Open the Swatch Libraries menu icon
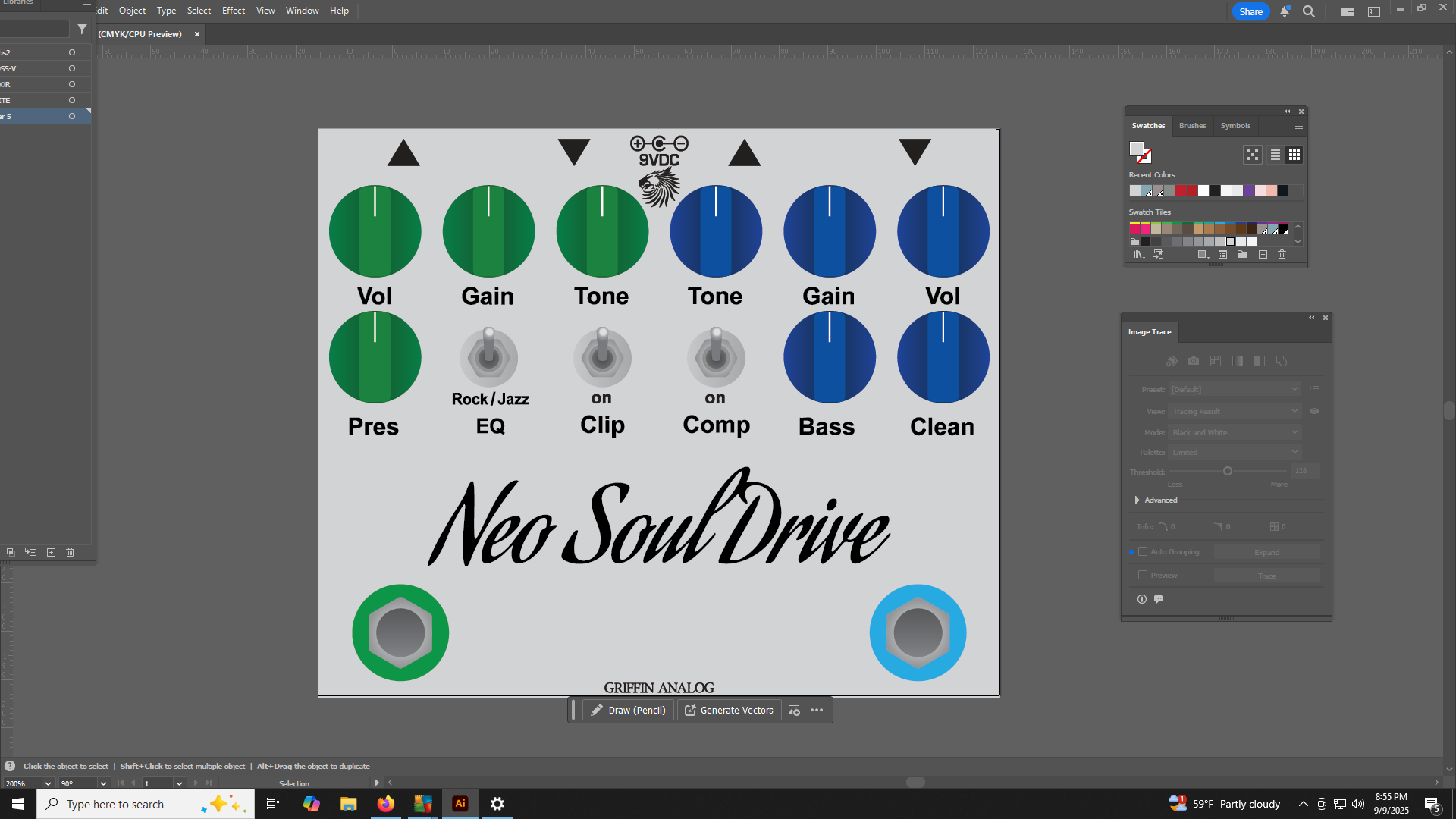The width and height of the screenshot is (1456, 819). tap(1138, 255)
